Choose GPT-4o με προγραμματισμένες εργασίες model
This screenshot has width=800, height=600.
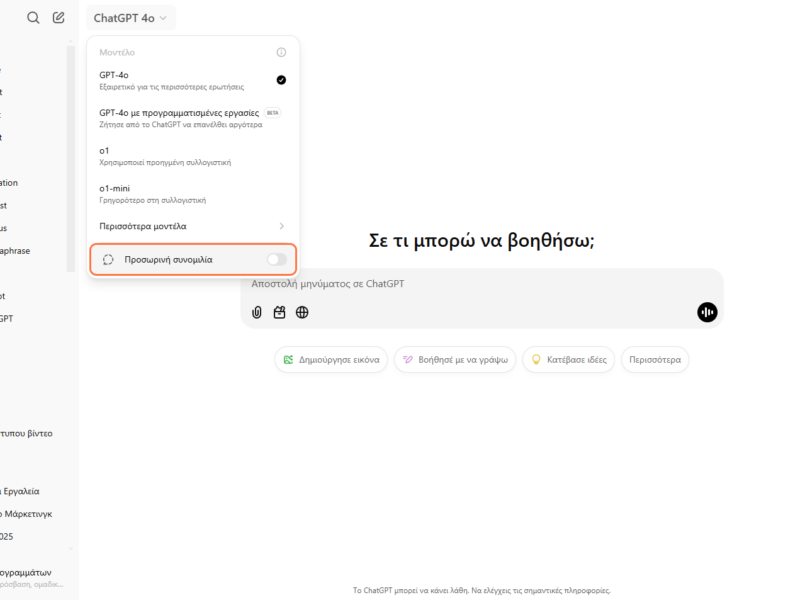pyautogui.click(x=193, y=118)
